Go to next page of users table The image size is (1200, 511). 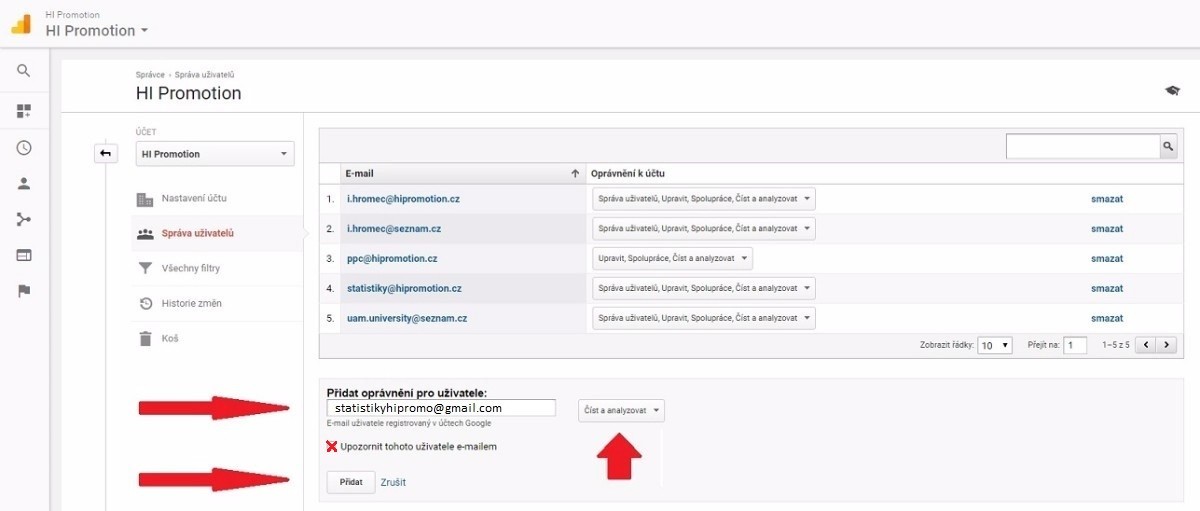point(1166,345)
